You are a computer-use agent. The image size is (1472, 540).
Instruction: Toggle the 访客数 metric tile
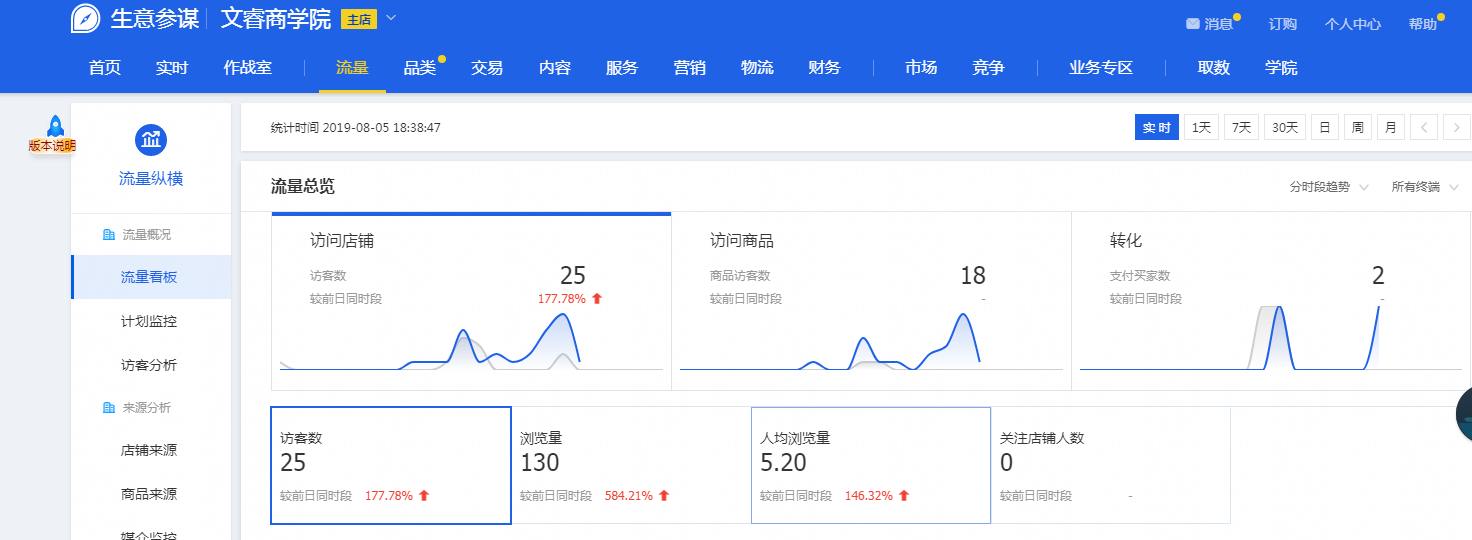[x=391, y=465]
